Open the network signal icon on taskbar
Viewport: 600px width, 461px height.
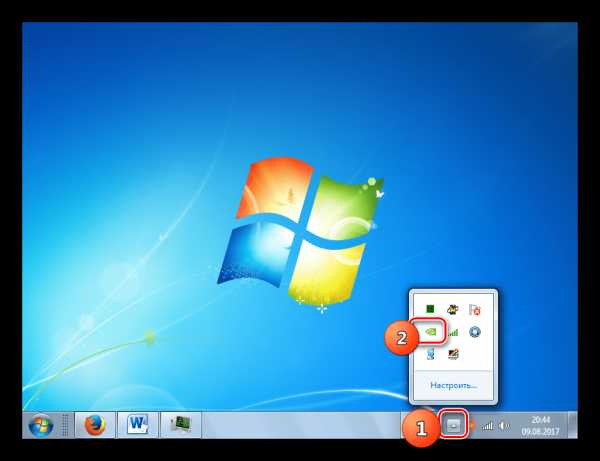487,425
